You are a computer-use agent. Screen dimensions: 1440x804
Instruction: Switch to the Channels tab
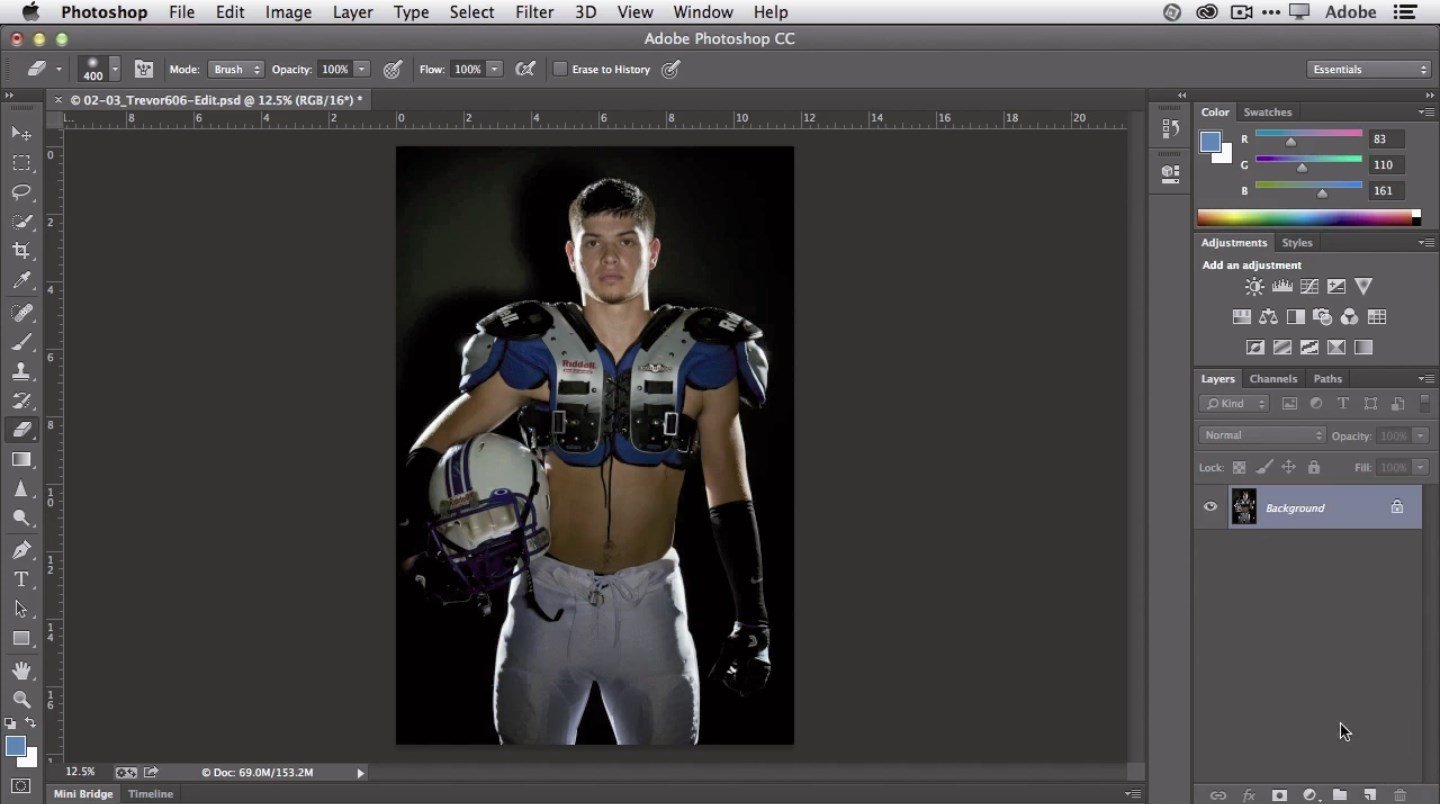pos(1273,378)
